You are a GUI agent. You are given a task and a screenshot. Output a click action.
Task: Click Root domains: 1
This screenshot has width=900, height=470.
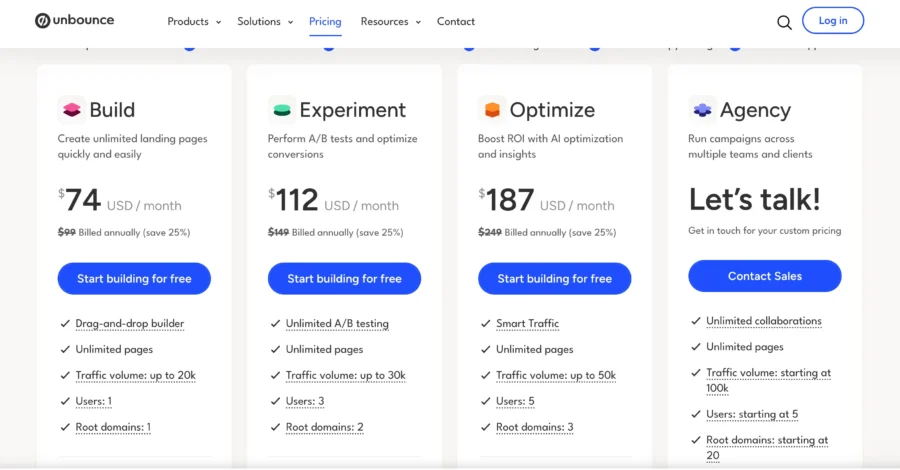coord(113,427)
